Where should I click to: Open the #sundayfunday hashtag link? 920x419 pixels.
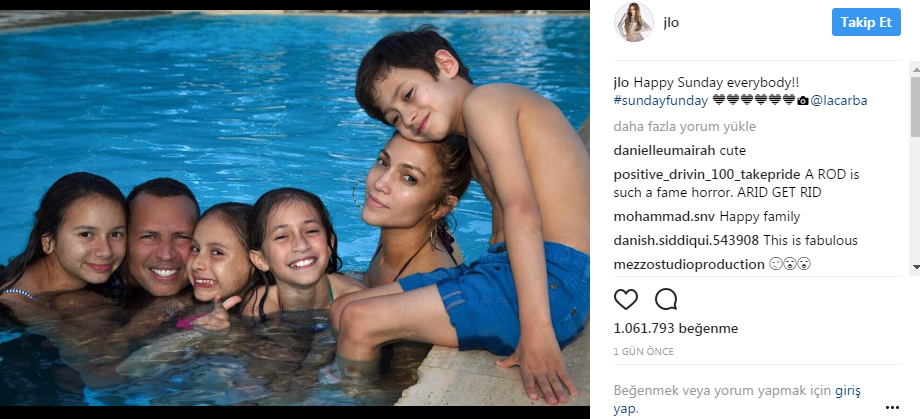pos(661,100)
